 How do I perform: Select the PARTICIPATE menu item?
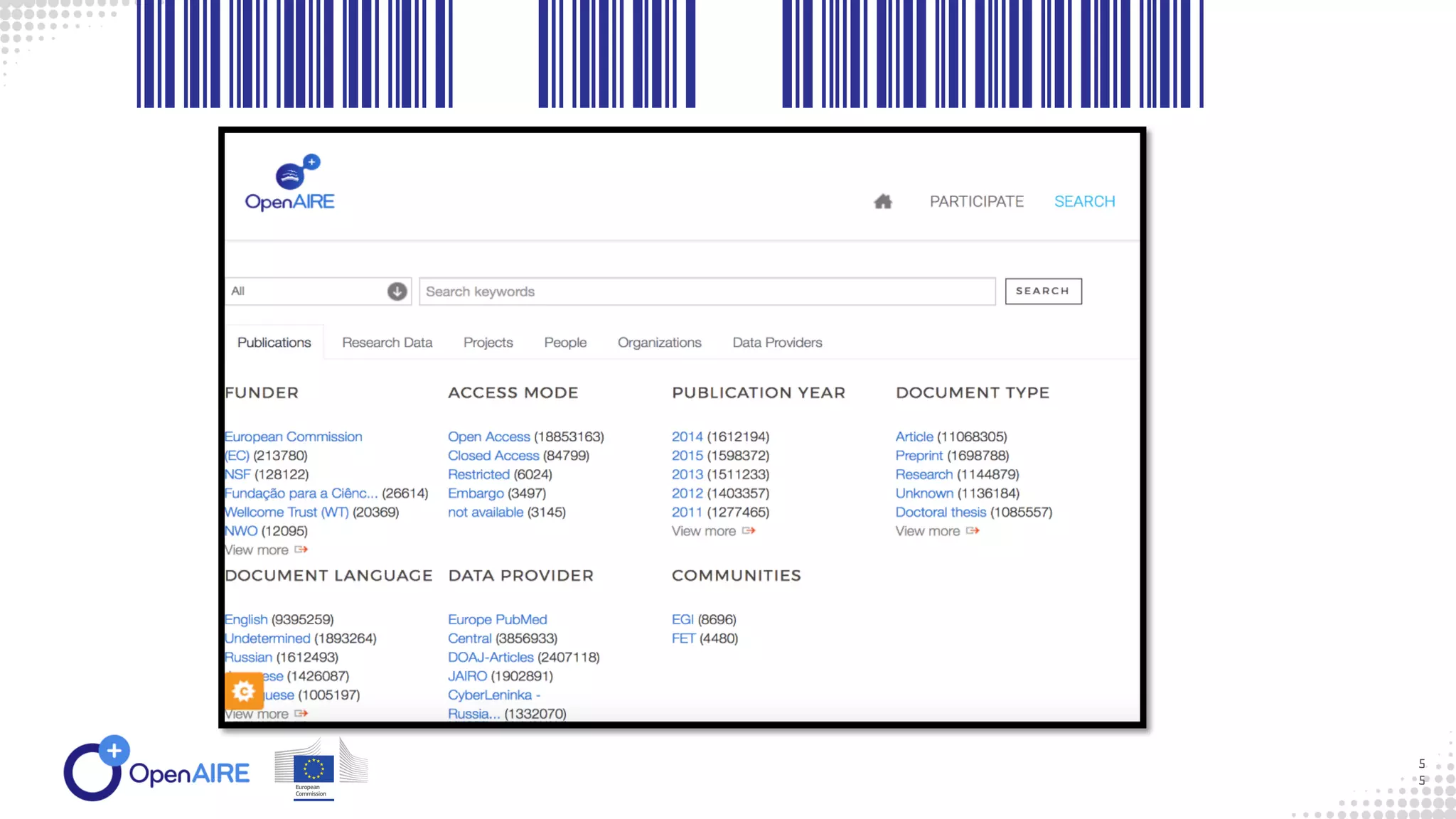coord(976,202)
